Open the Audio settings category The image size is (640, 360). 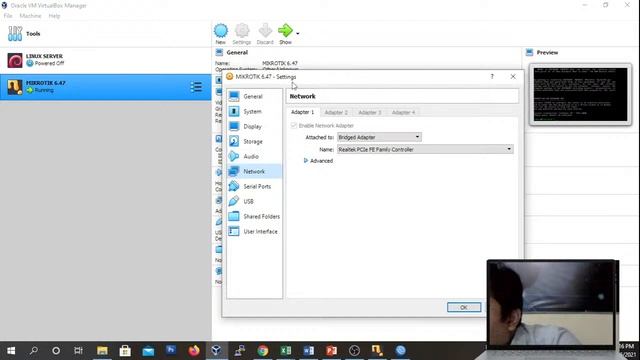[x=254, y=156]
